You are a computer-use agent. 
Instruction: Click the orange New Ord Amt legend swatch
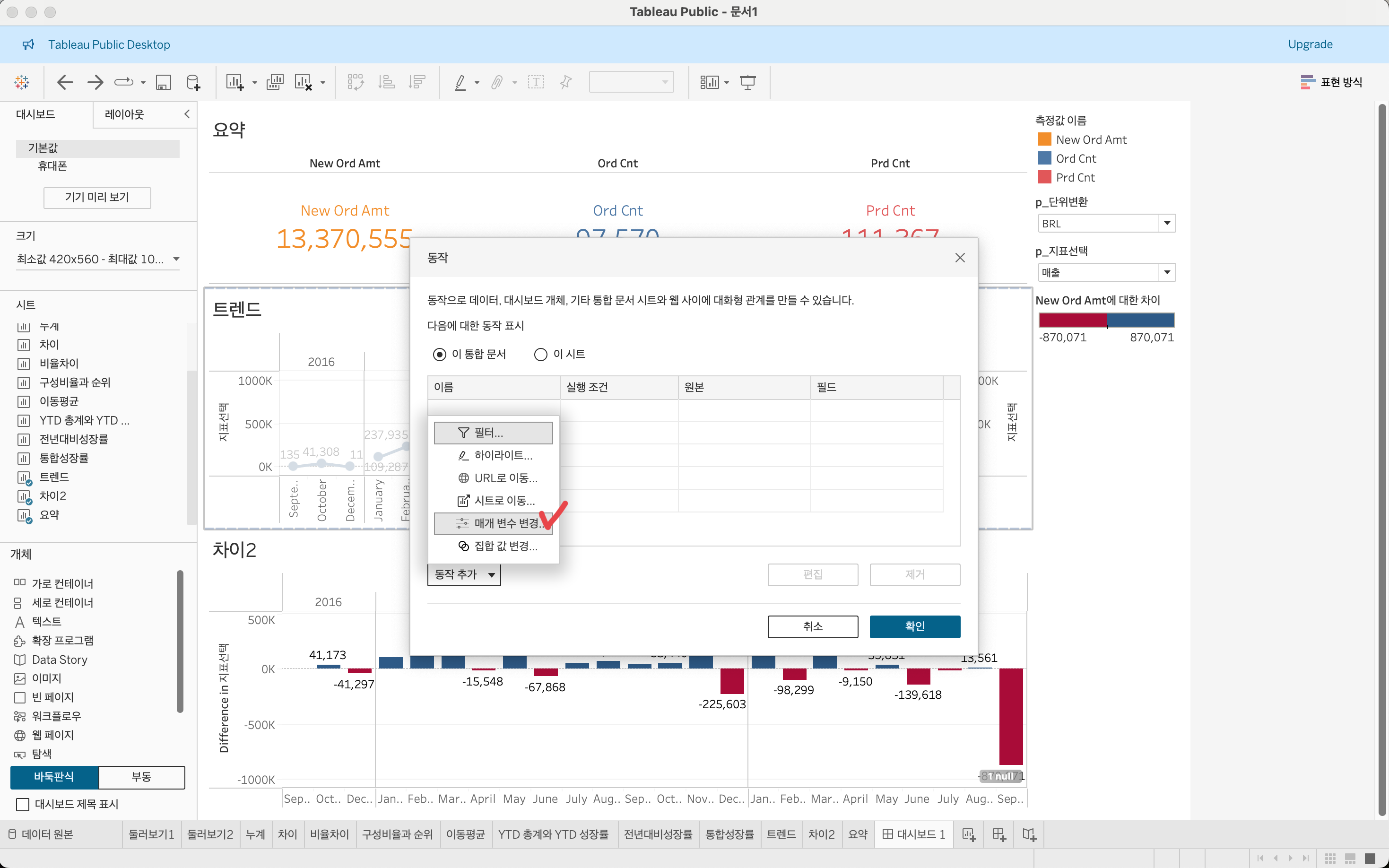point(1045,139)
